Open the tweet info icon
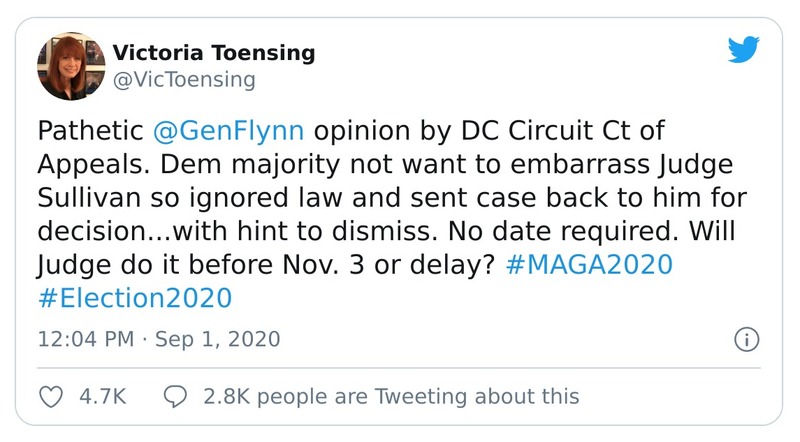The height and width of the screenshot is (442, 800). [746, 338]
